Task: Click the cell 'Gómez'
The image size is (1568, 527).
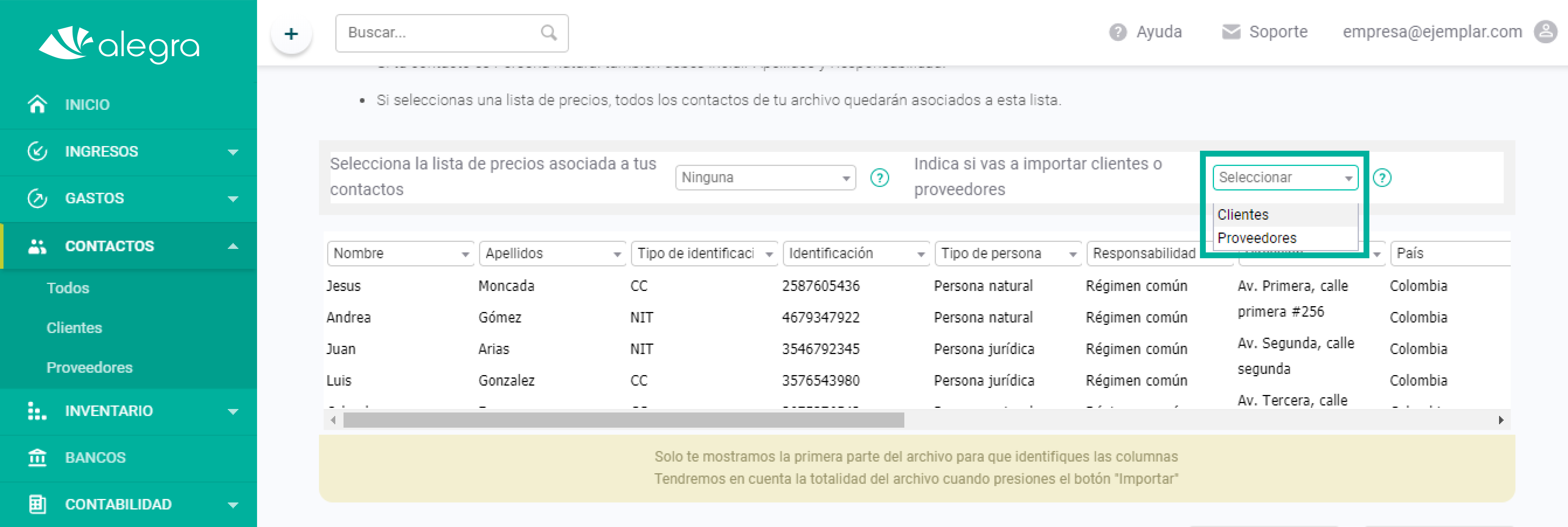Action: [500, 318]
